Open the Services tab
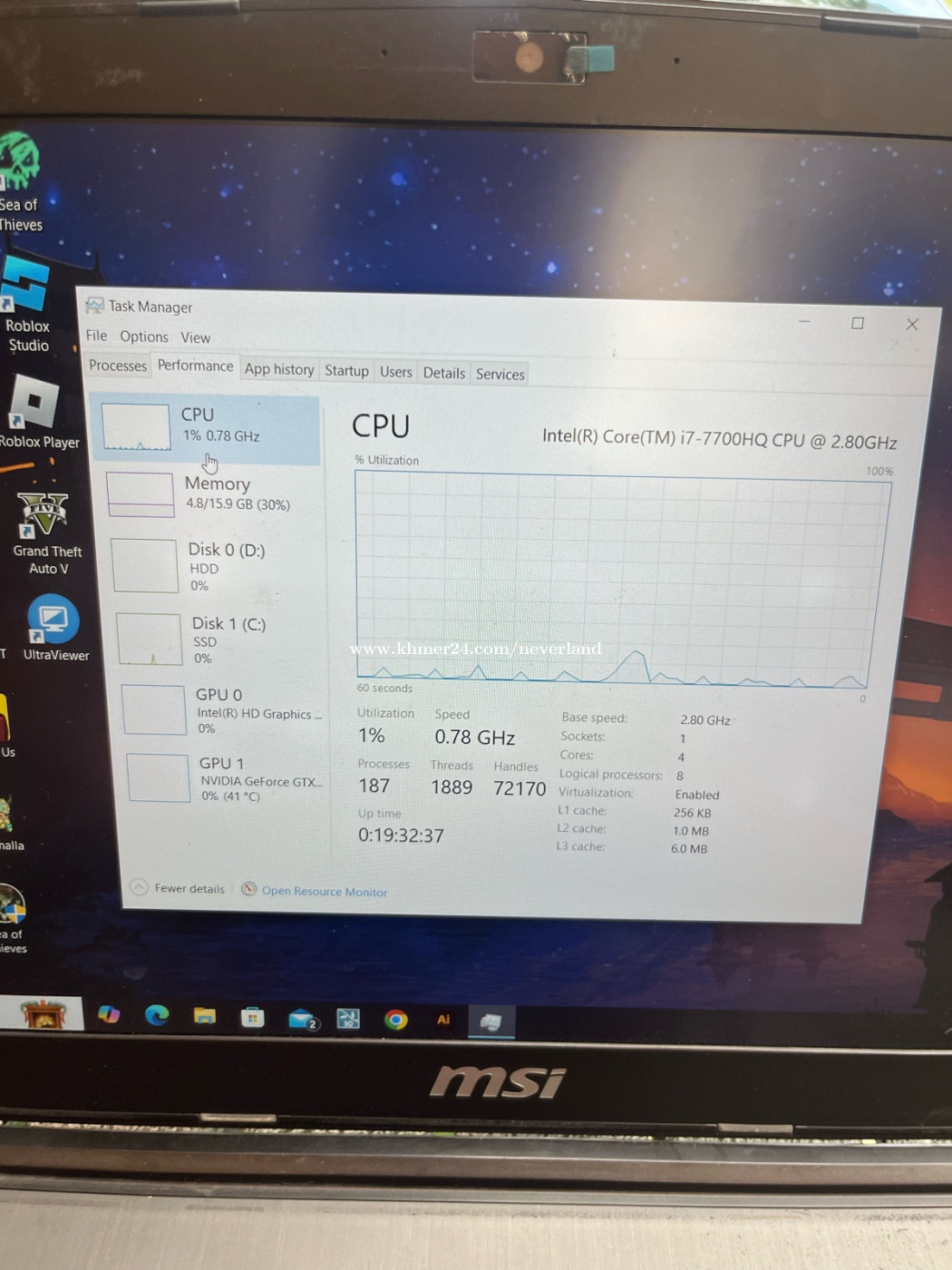The width and height of the screenshot is (952, 1270). [x=500, y=374]
